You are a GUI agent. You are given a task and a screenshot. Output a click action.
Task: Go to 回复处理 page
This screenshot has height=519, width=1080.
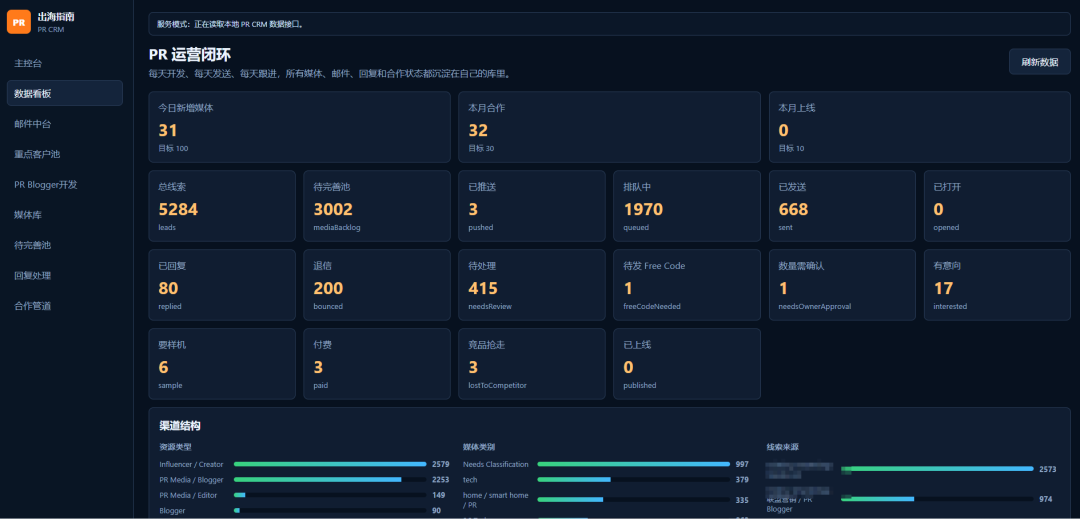point(65,275)
